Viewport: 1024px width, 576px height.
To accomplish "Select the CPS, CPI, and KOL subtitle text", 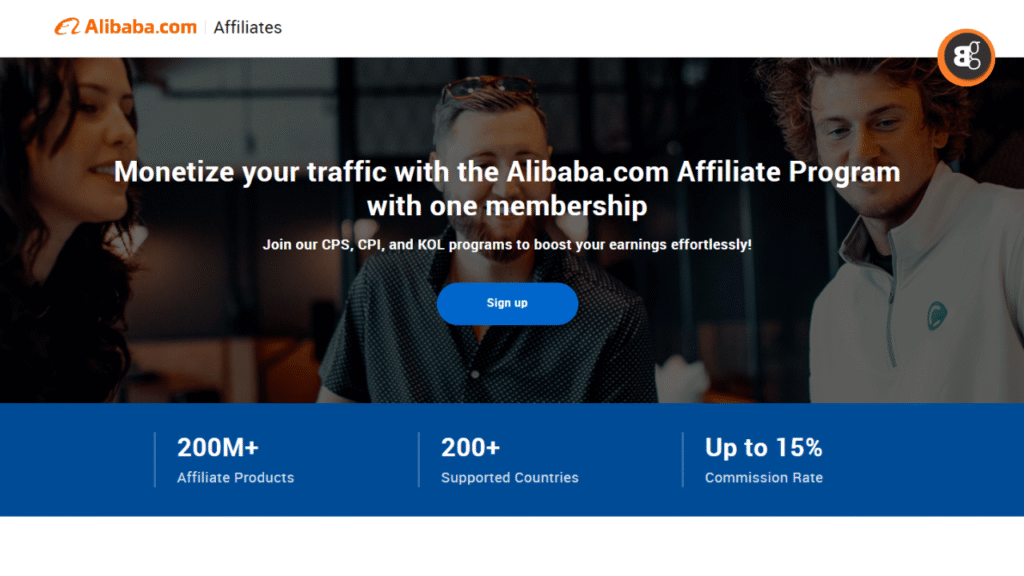I will tap(507, 244).
